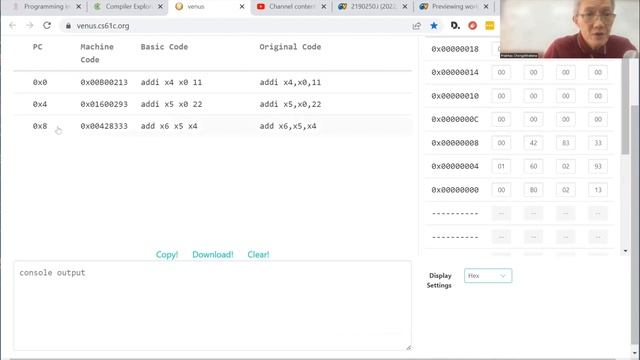Click memory pane scroll down arrow

(x=625, y=251)
